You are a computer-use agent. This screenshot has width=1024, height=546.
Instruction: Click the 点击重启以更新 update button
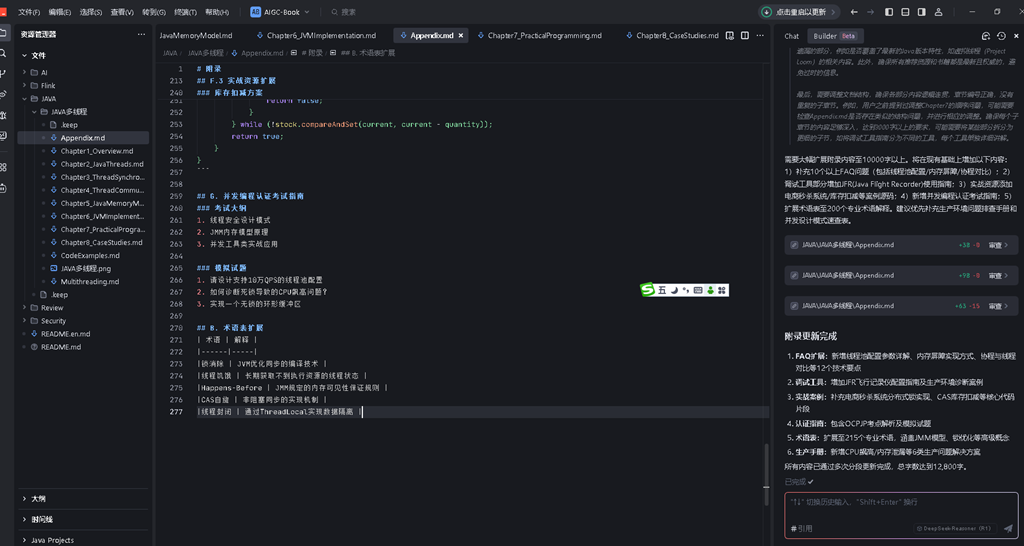point(799,12)
